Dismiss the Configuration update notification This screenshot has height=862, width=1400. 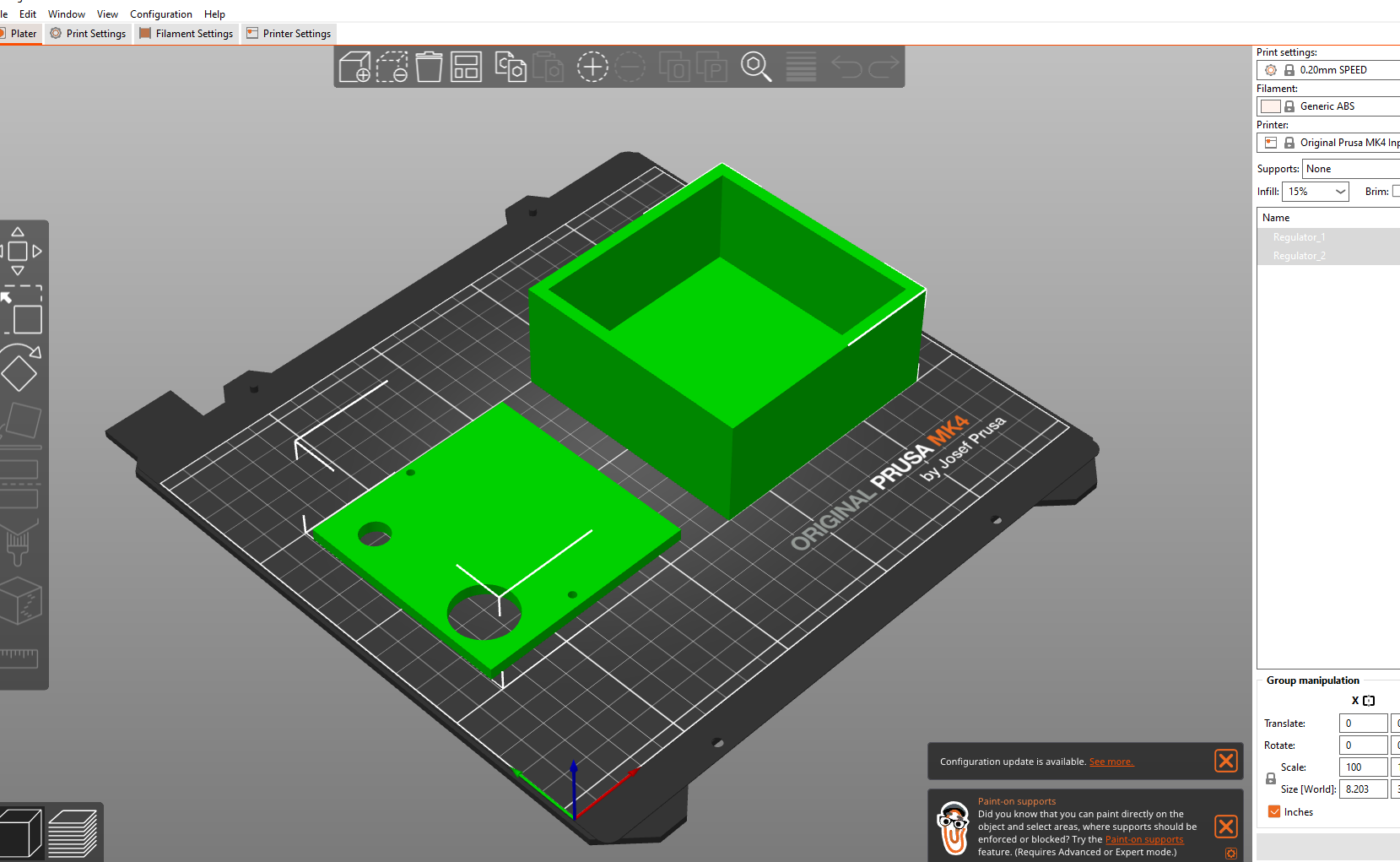(x=1225, y=761)
